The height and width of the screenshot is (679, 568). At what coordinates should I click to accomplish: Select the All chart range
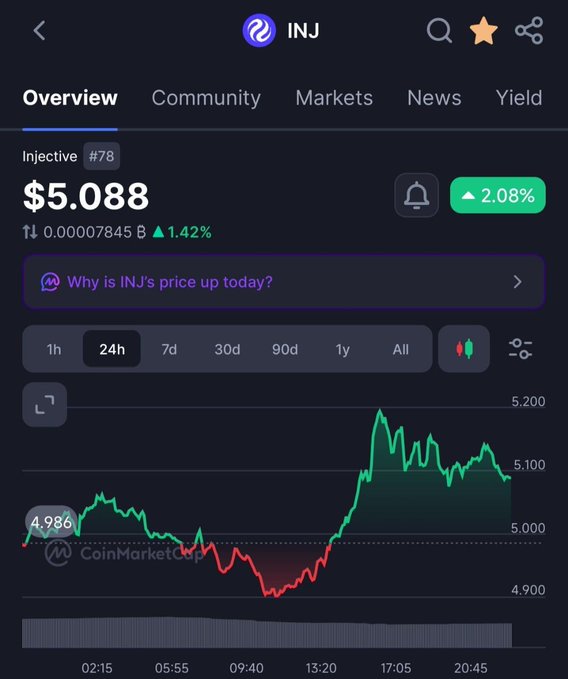(400, 349)
